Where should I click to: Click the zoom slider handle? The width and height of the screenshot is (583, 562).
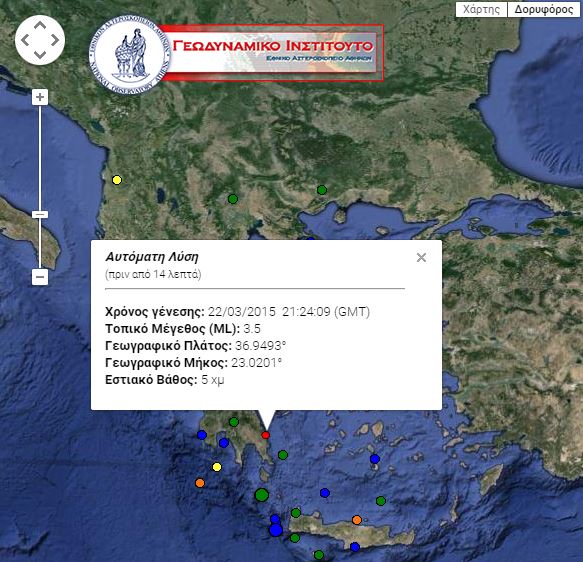tap(40, 214)
